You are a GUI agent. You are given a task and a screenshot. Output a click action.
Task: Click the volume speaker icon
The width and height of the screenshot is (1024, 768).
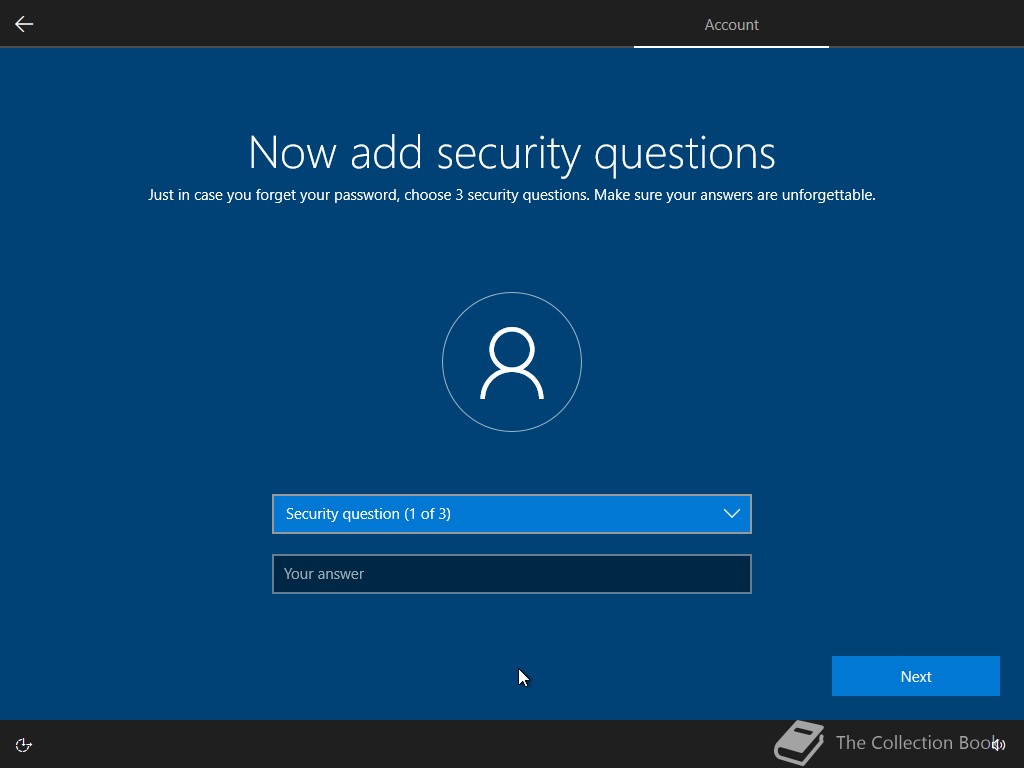[x=998, y=744]
